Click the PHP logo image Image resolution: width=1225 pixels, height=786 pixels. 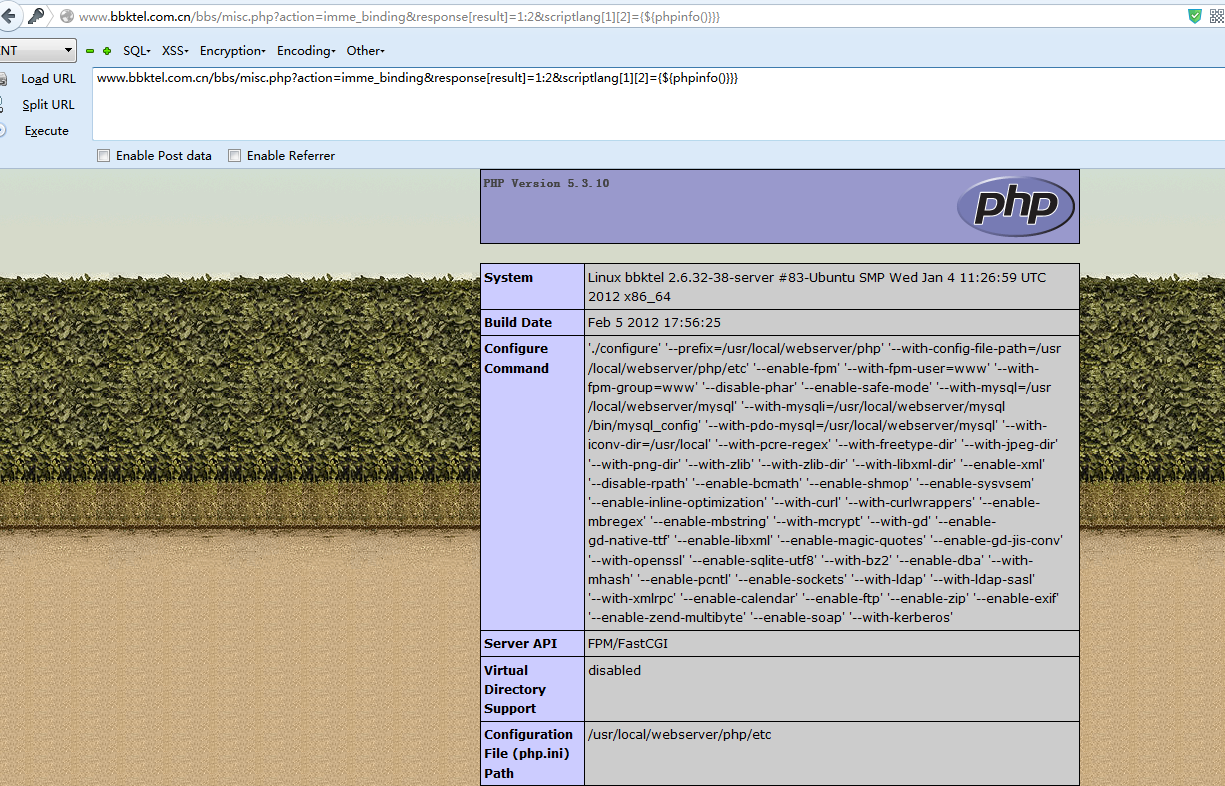1015,206
